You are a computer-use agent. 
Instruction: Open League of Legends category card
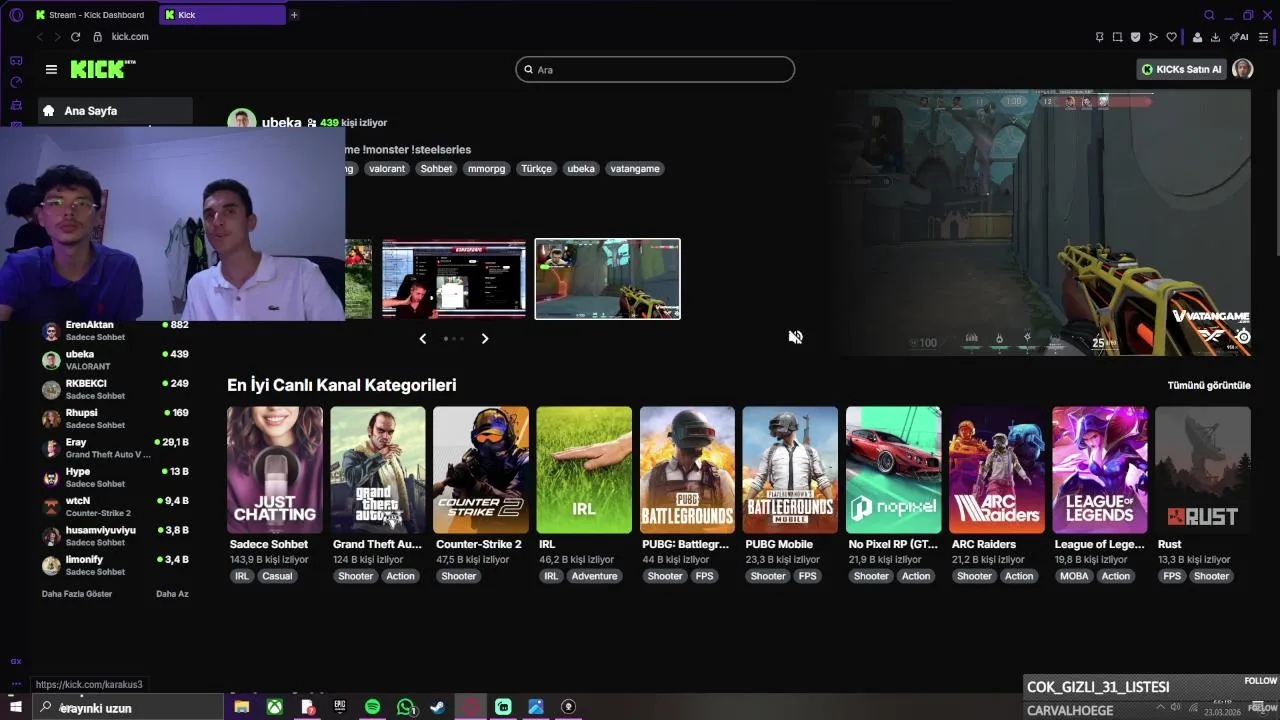click(x=1100, y=470)
